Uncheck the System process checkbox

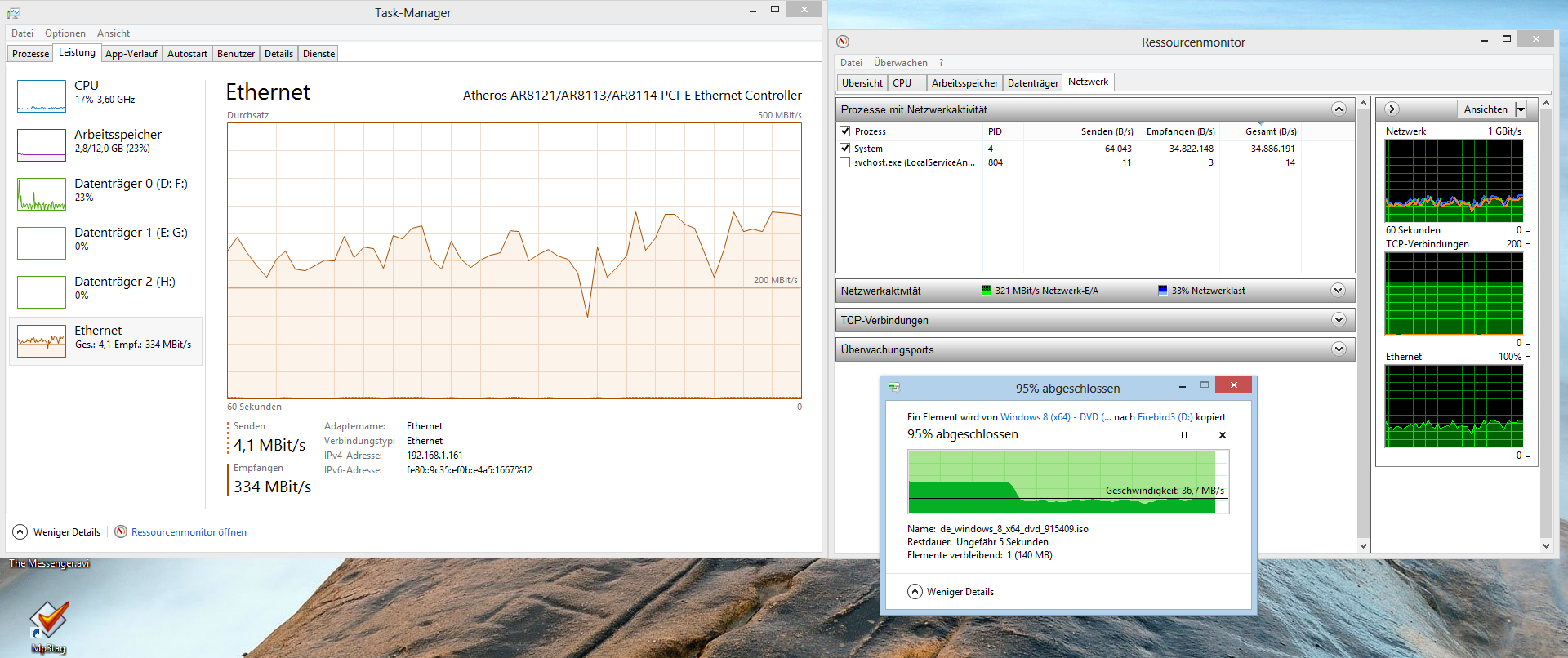tap(845, 149)
